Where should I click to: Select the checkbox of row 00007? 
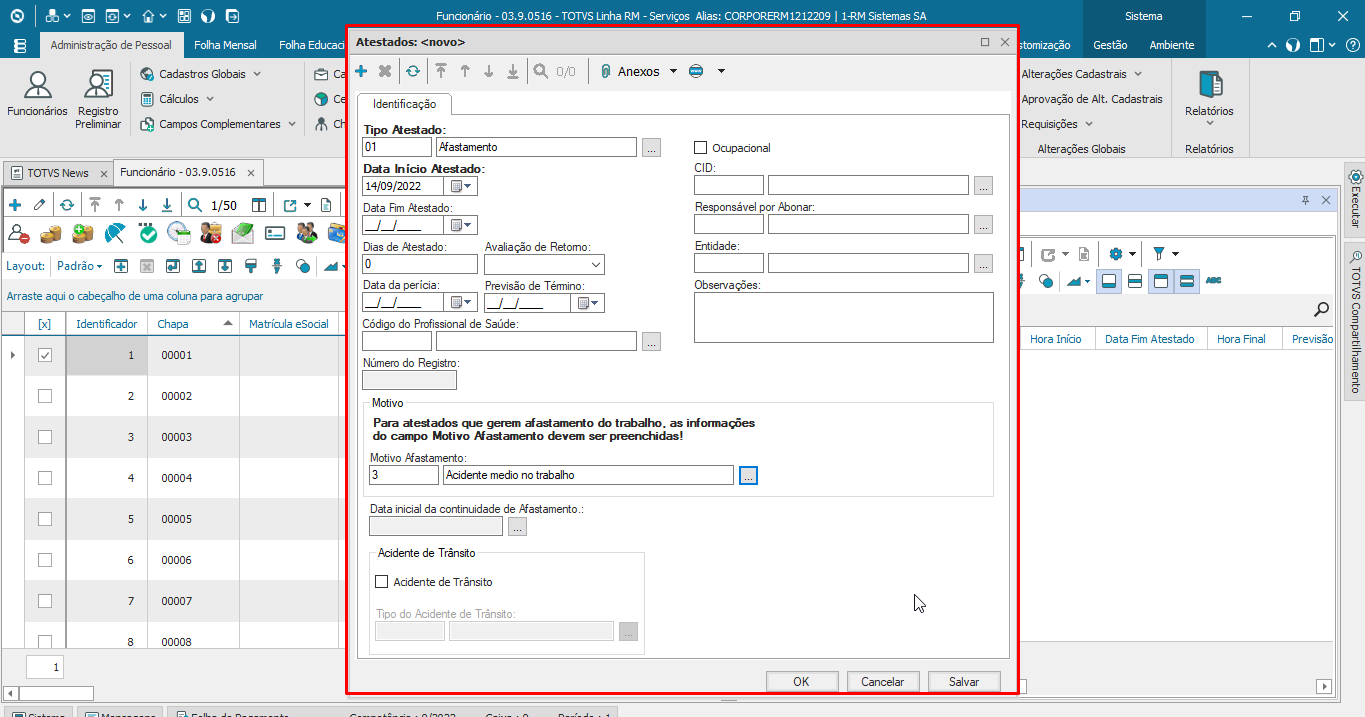44,601
